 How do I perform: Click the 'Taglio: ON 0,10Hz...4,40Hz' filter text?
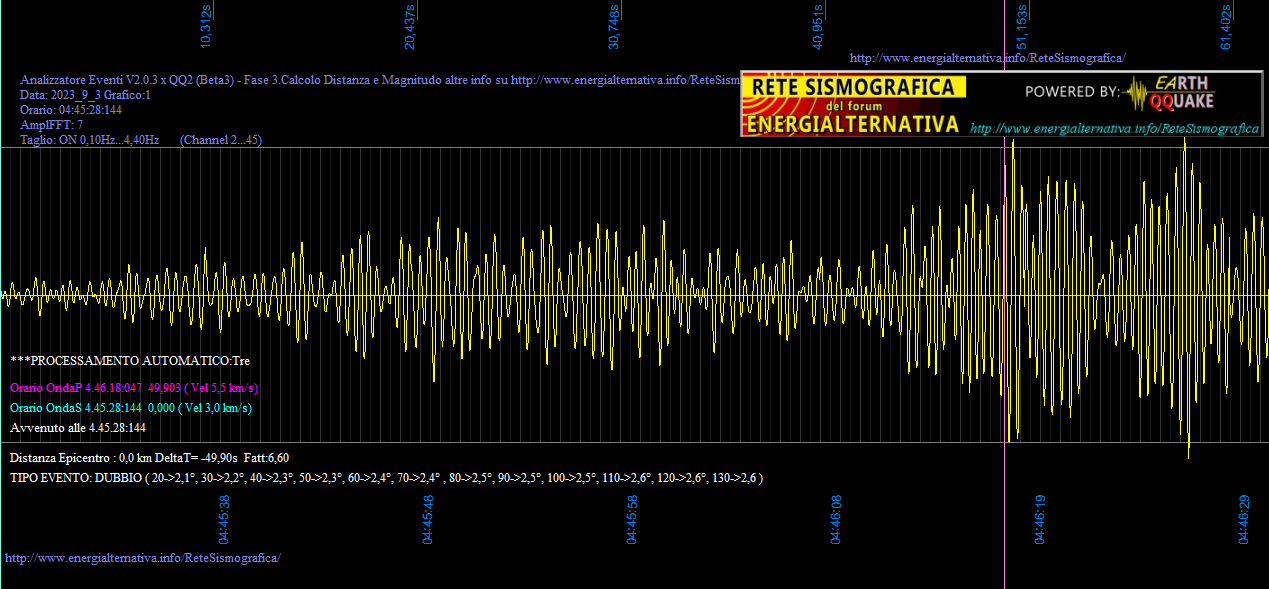(90, 140)
